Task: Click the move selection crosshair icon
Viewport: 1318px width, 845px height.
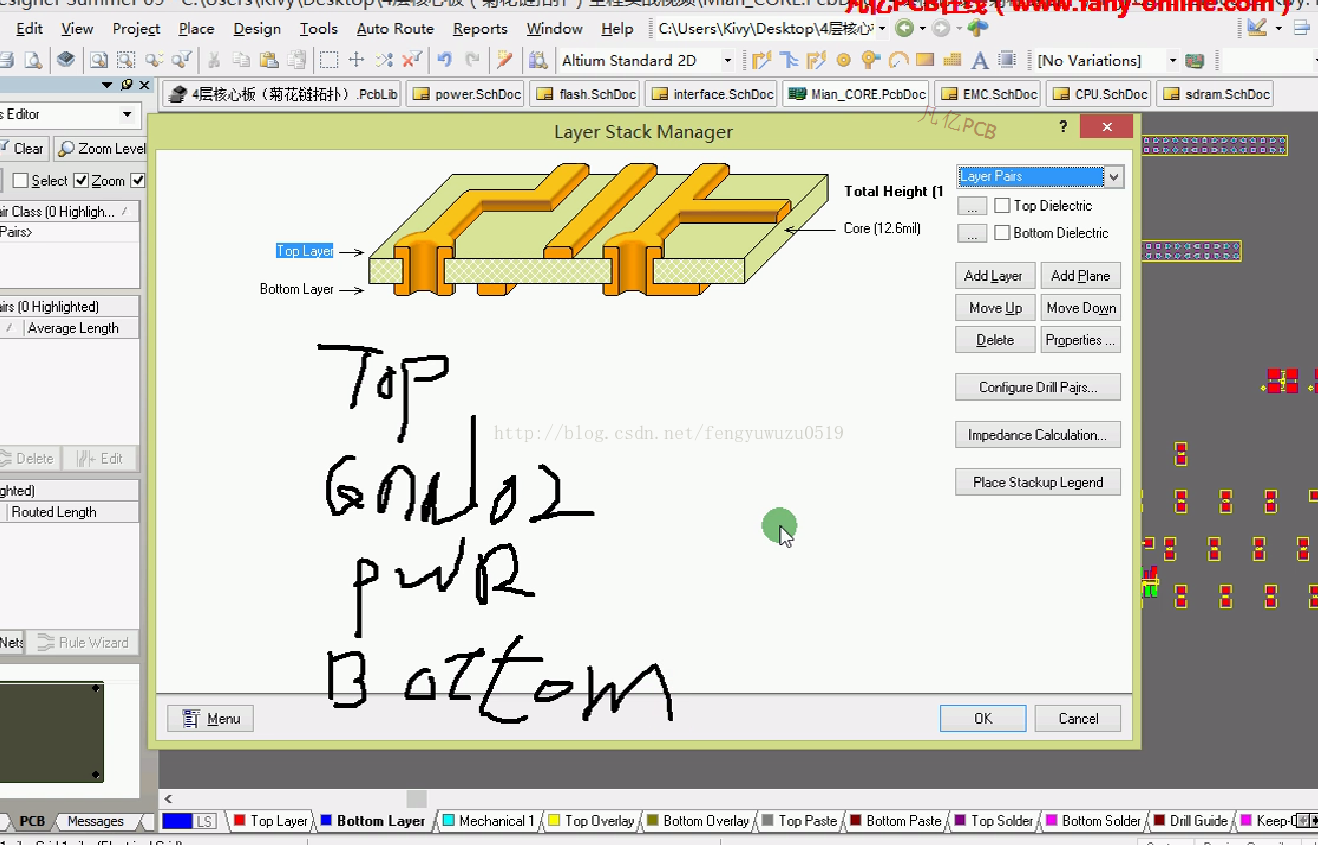Action: point(356,60)
